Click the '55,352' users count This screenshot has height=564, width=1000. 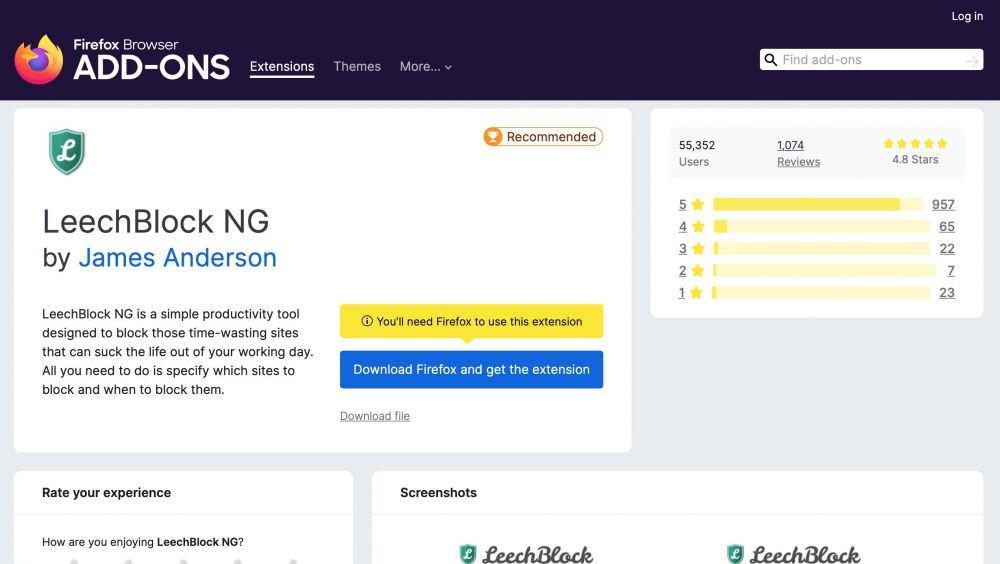pyautogui.click(x=696, y=145)
